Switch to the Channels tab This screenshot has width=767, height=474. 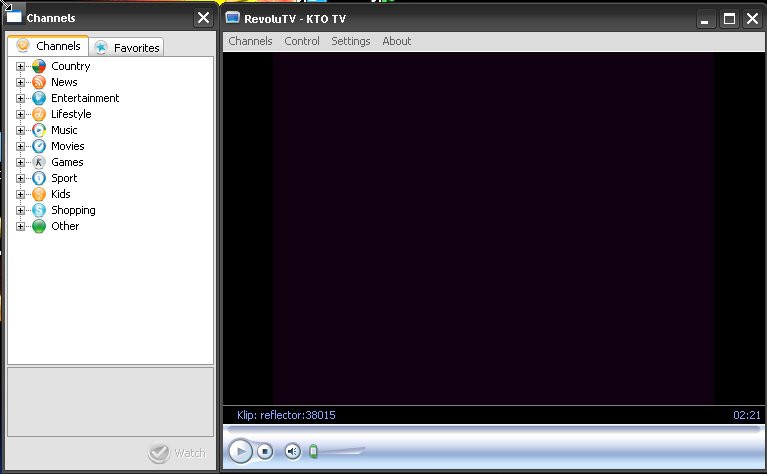point(48,46)
